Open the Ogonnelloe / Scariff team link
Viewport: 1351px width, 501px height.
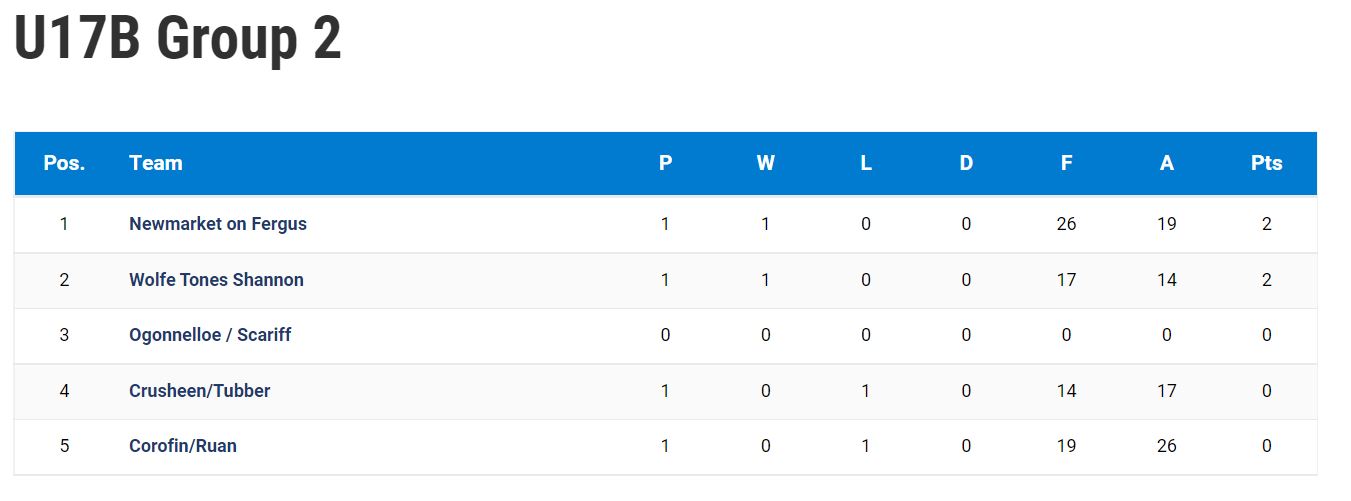pyautogui.click(x=210, y=335)
